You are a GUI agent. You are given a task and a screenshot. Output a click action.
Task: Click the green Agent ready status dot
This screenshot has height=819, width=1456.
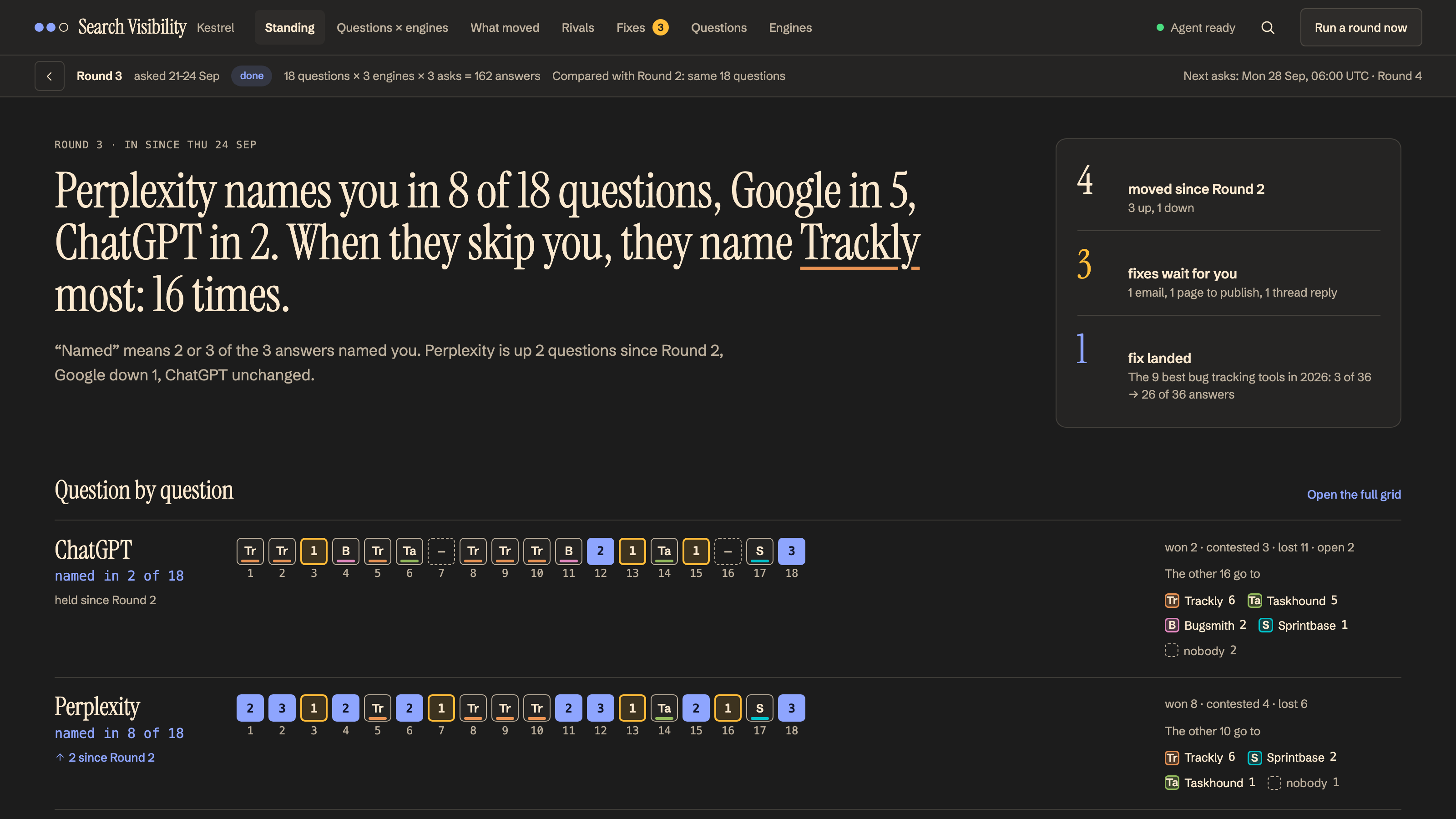click(1160, 28)
